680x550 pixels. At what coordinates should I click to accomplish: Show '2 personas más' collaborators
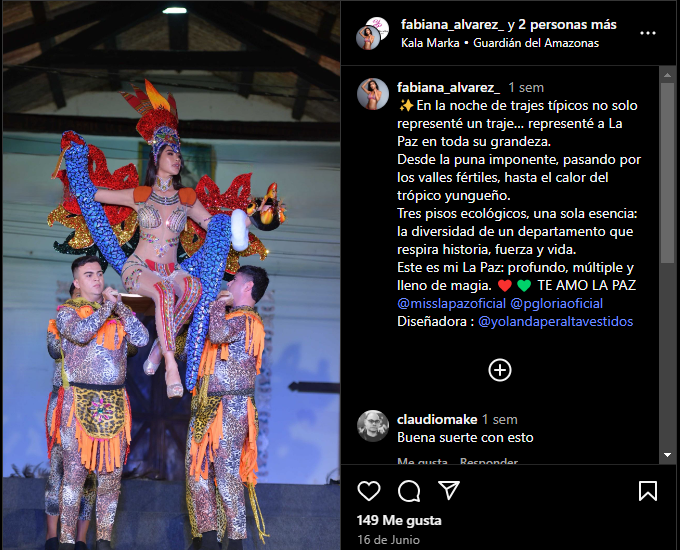(567, 25)
